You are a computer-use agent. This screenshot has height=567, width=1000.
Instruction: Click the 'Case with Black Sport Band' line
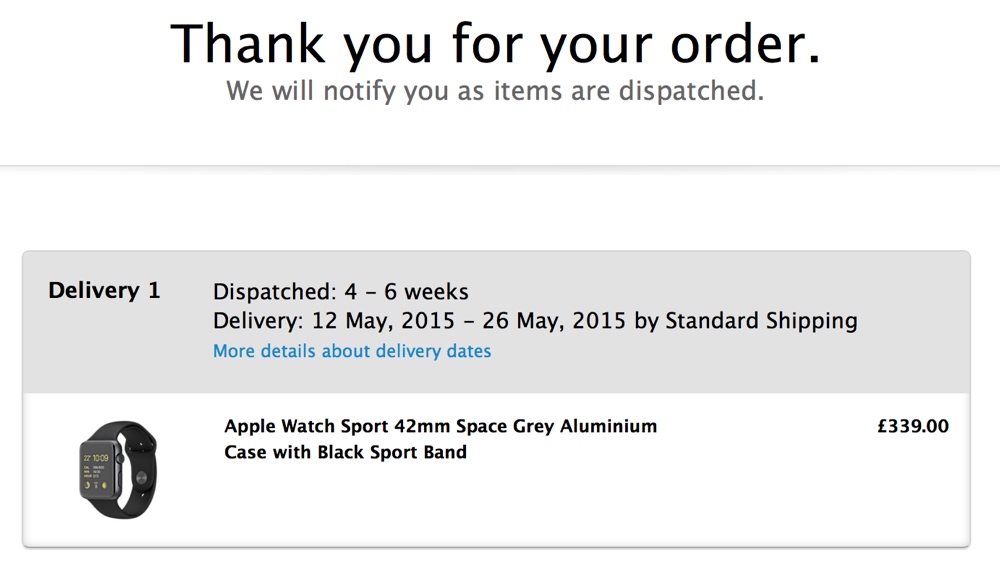(345, 452)
